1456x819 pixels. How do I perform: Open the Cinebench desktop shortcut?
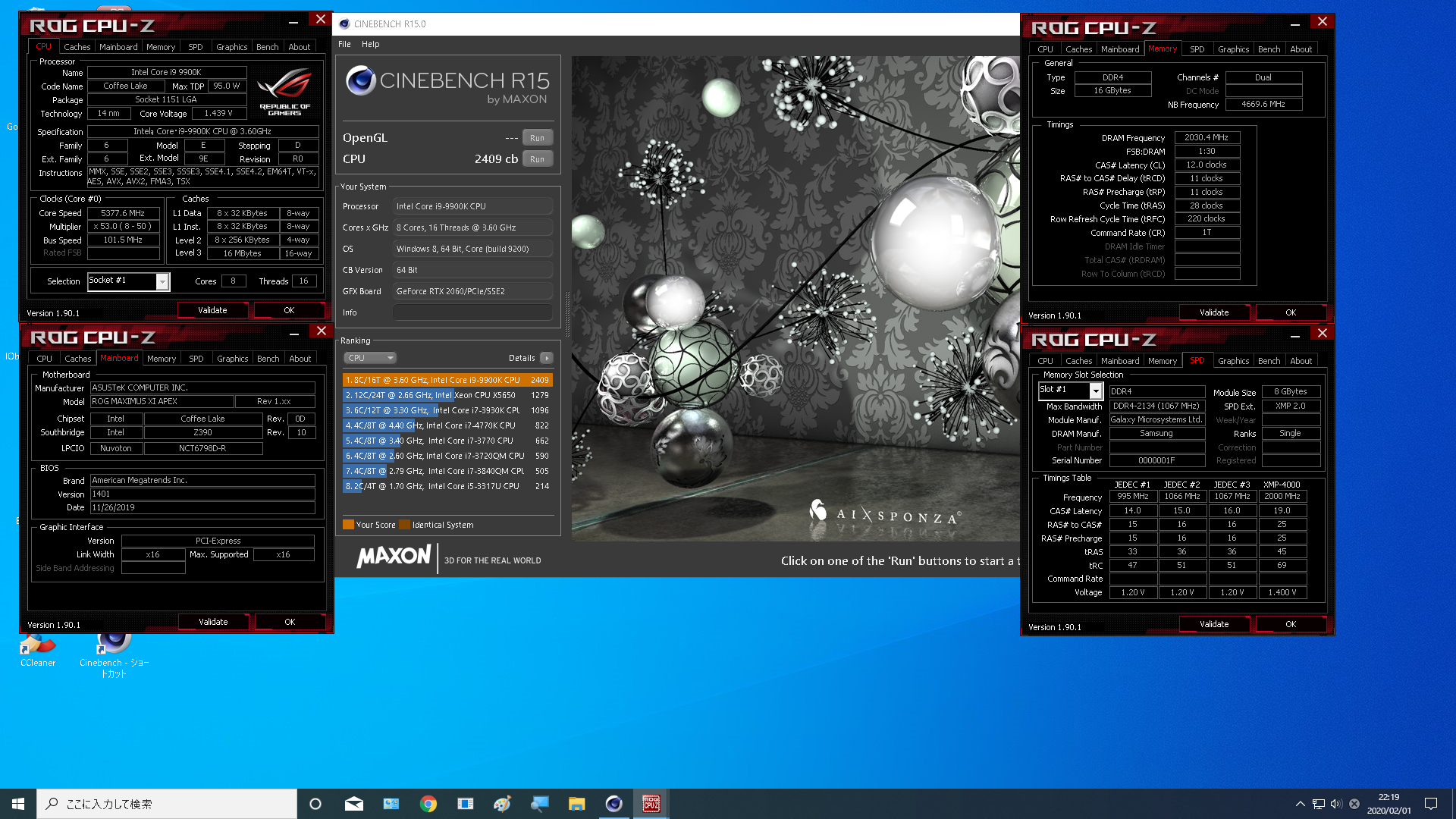[114, 654]
